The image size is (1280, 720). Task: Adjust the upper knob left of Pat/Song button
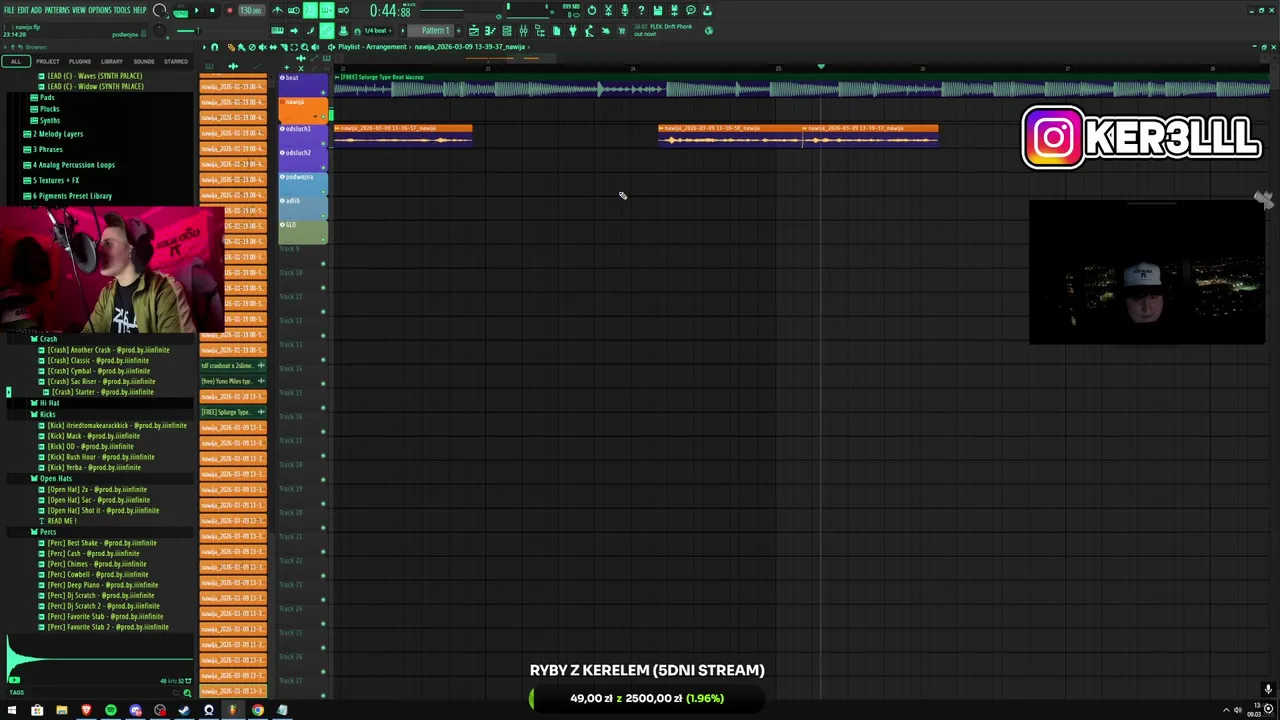coord(160,10)
